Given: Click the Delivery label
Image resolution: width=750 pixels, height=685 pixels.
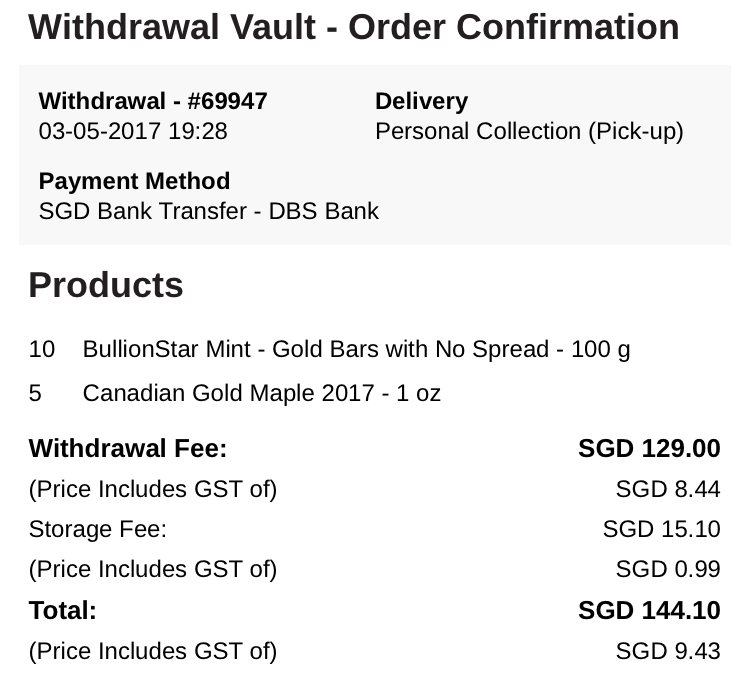Looking at the screenshot, I should (x=421, y=101).
